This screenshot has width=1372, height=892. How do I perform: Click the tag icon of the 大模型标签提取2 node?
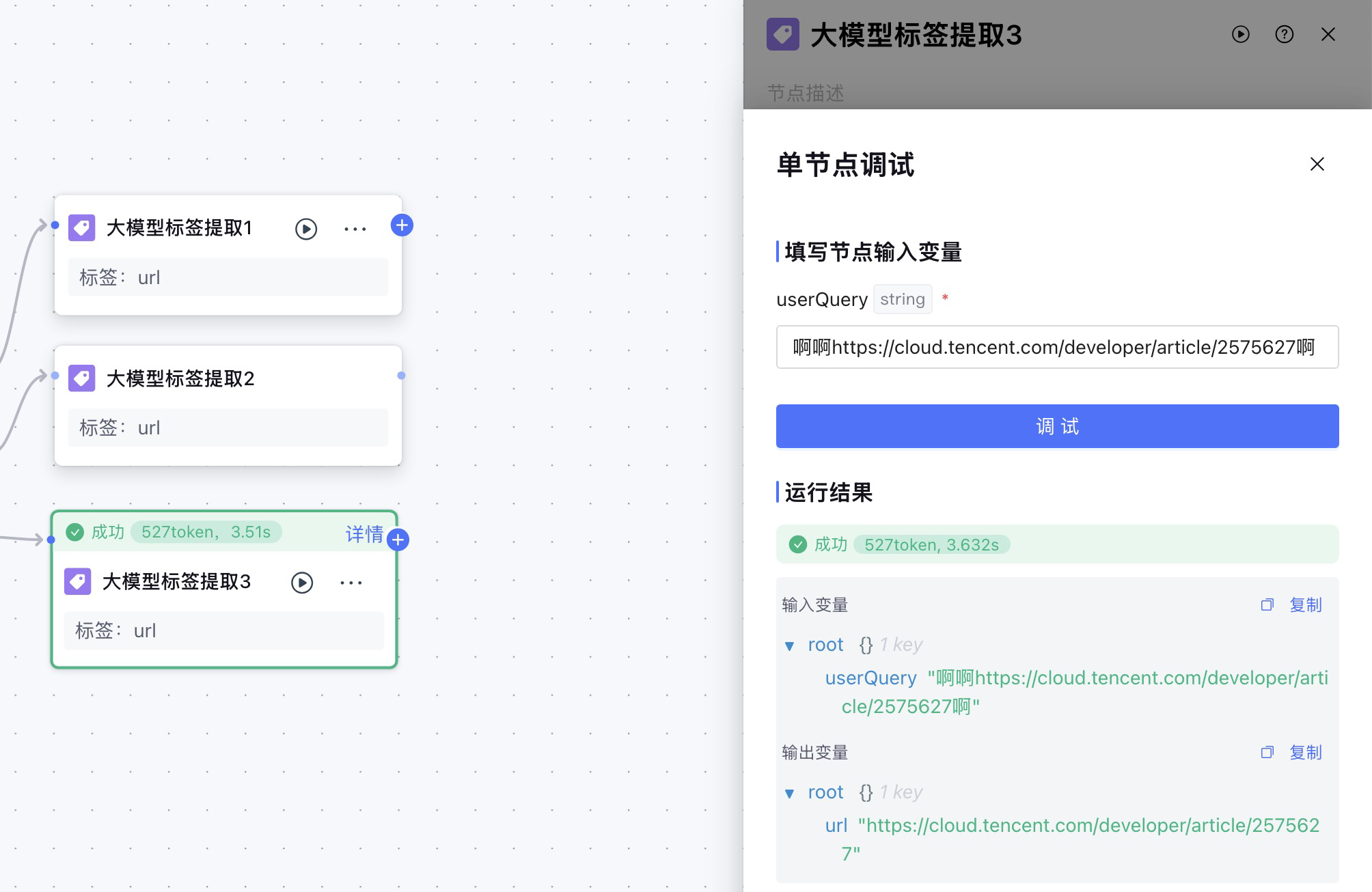click(x=82, y=378)
